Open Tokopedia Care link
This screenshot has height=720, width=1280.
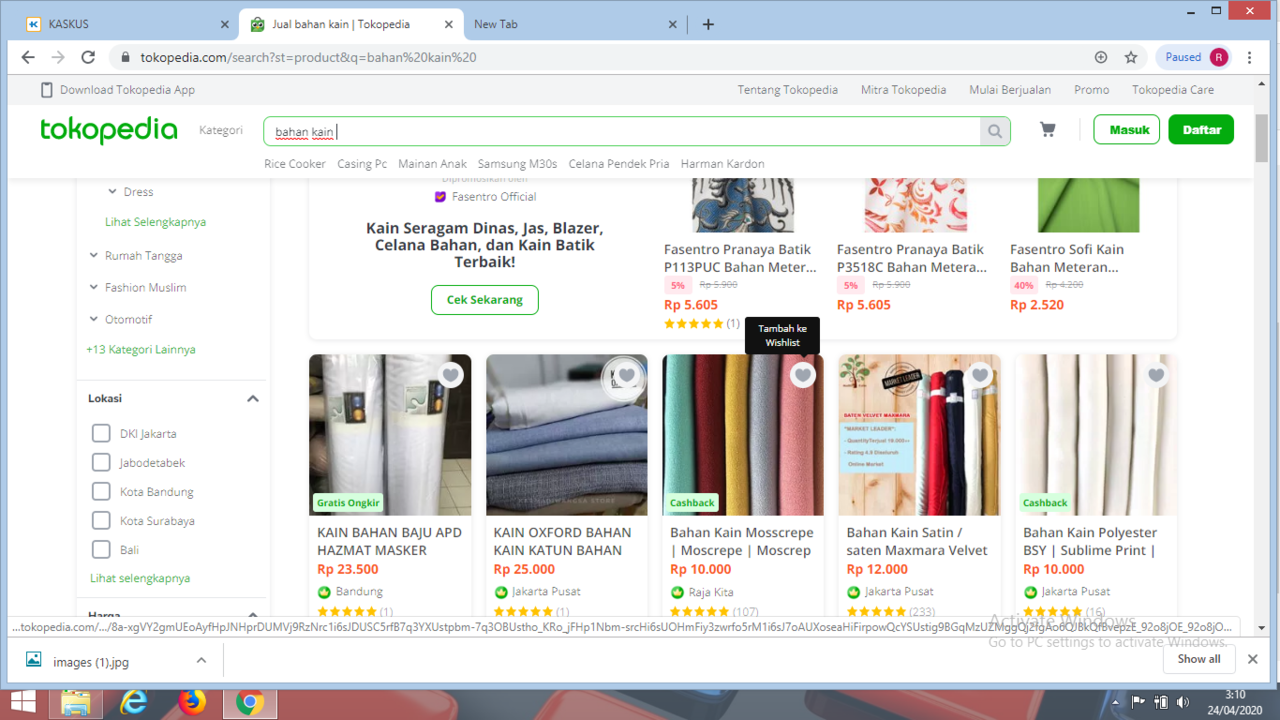coord(1173,89)
